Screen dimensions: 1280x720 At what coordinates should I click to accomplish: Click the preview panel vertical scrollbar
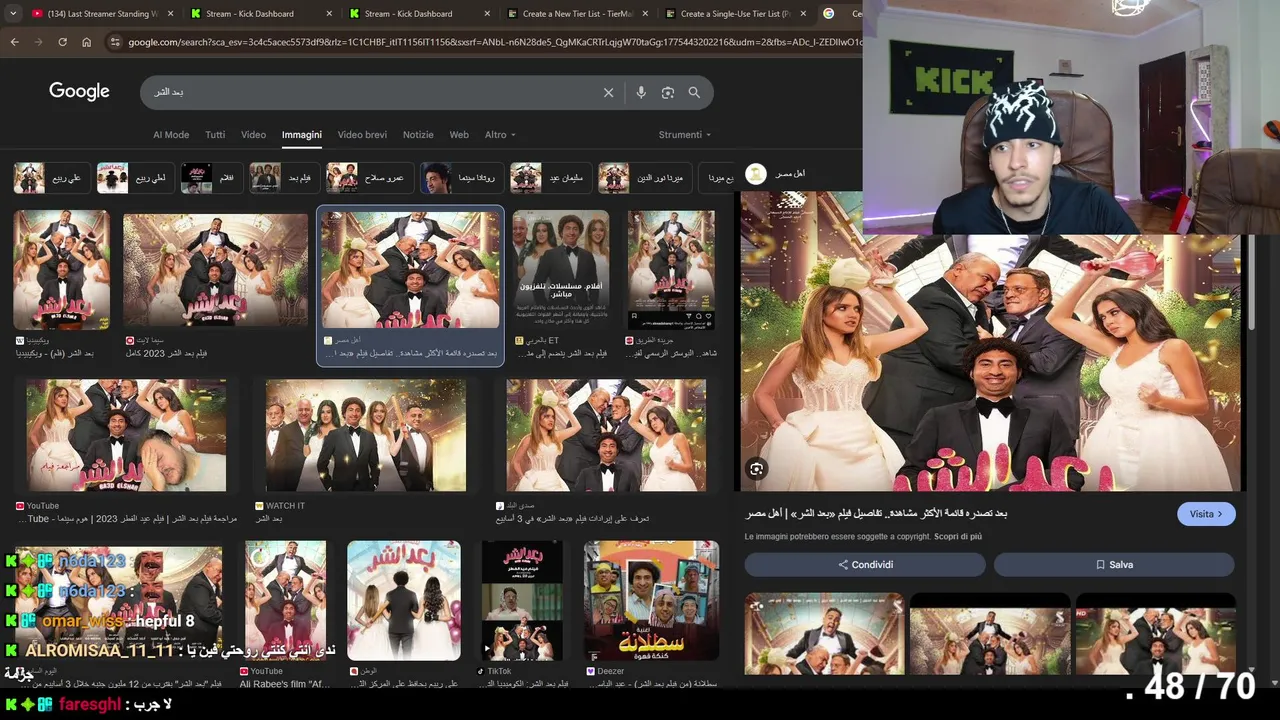1251,282
